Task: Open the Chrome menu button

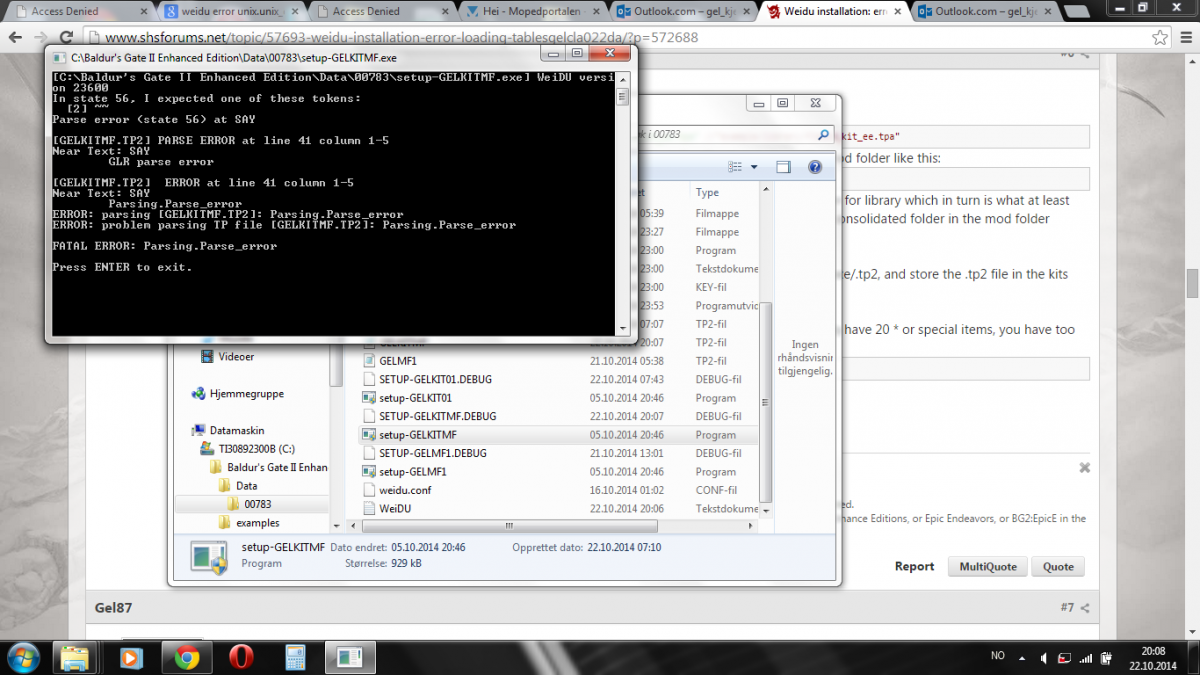Action: tap(1185, 38)
